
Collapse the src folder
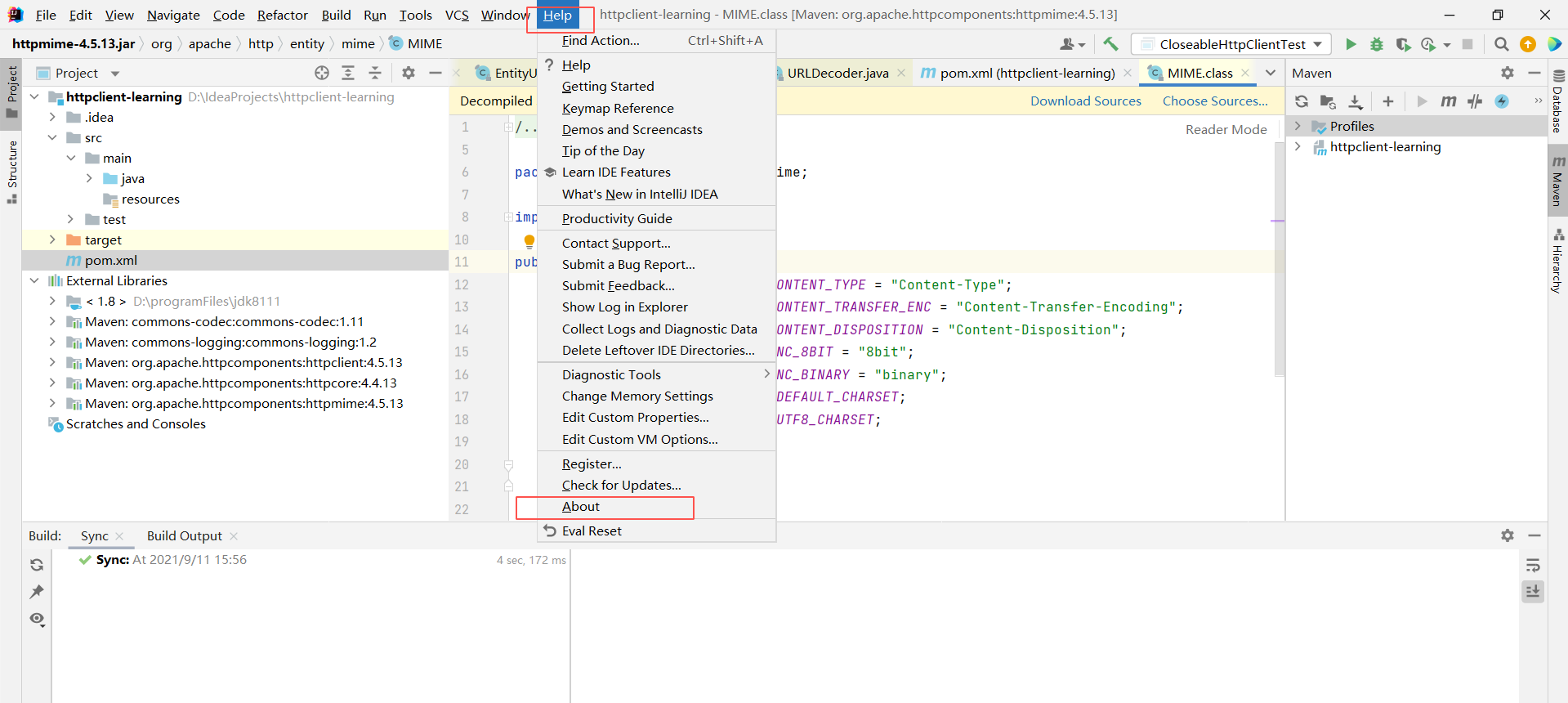tap(52, 137)
